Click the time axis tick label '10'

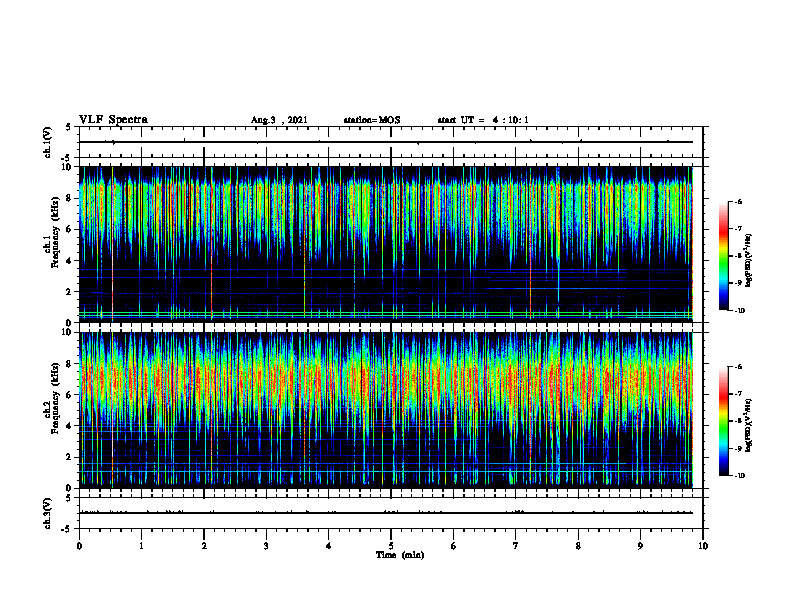[x=703, y=546]
